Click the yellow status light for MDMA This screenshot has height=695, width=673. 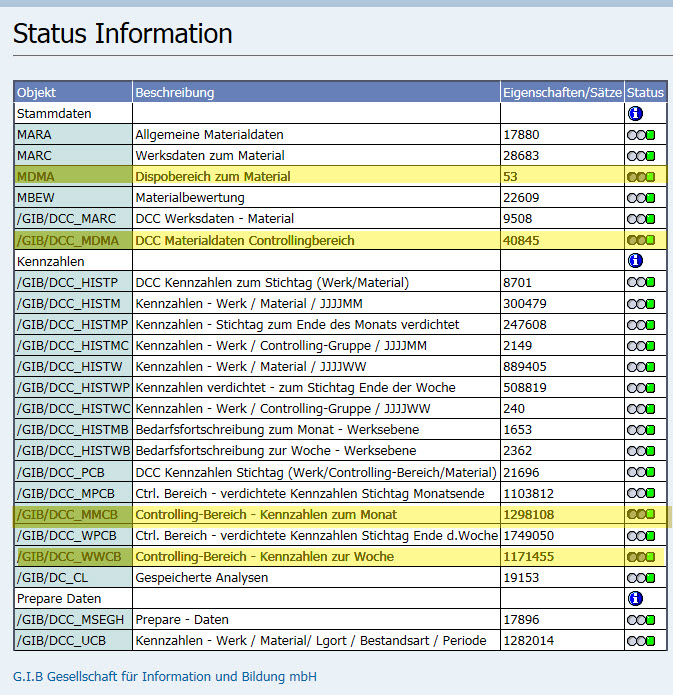[640, 177]
